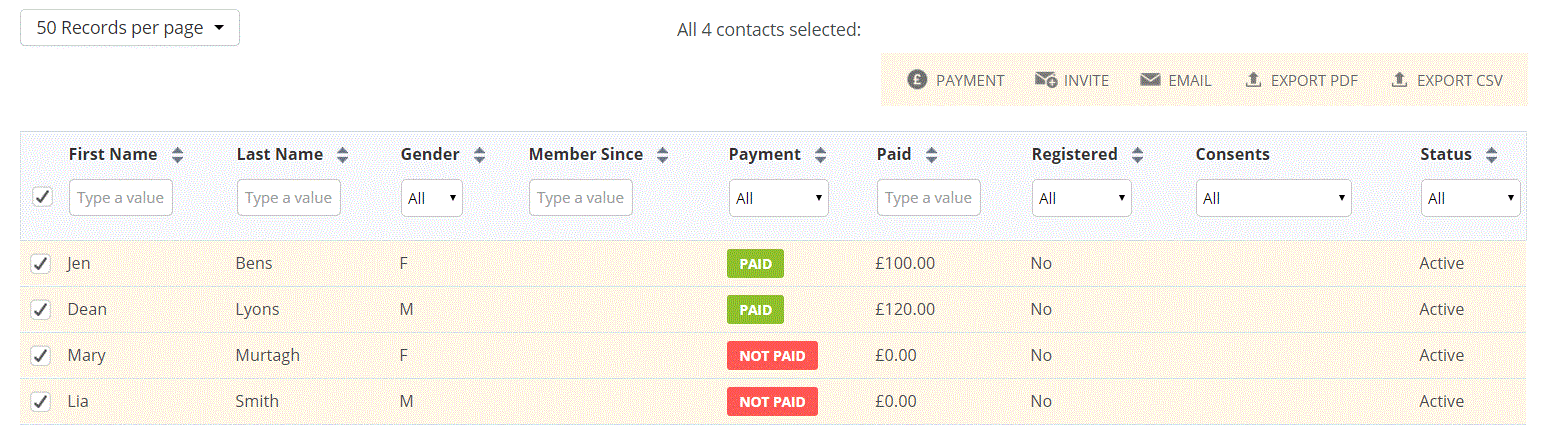Click the PAID badge for Dean Lyons
The width and height of the screenshot is (1548, 437).
coord(755,310)
